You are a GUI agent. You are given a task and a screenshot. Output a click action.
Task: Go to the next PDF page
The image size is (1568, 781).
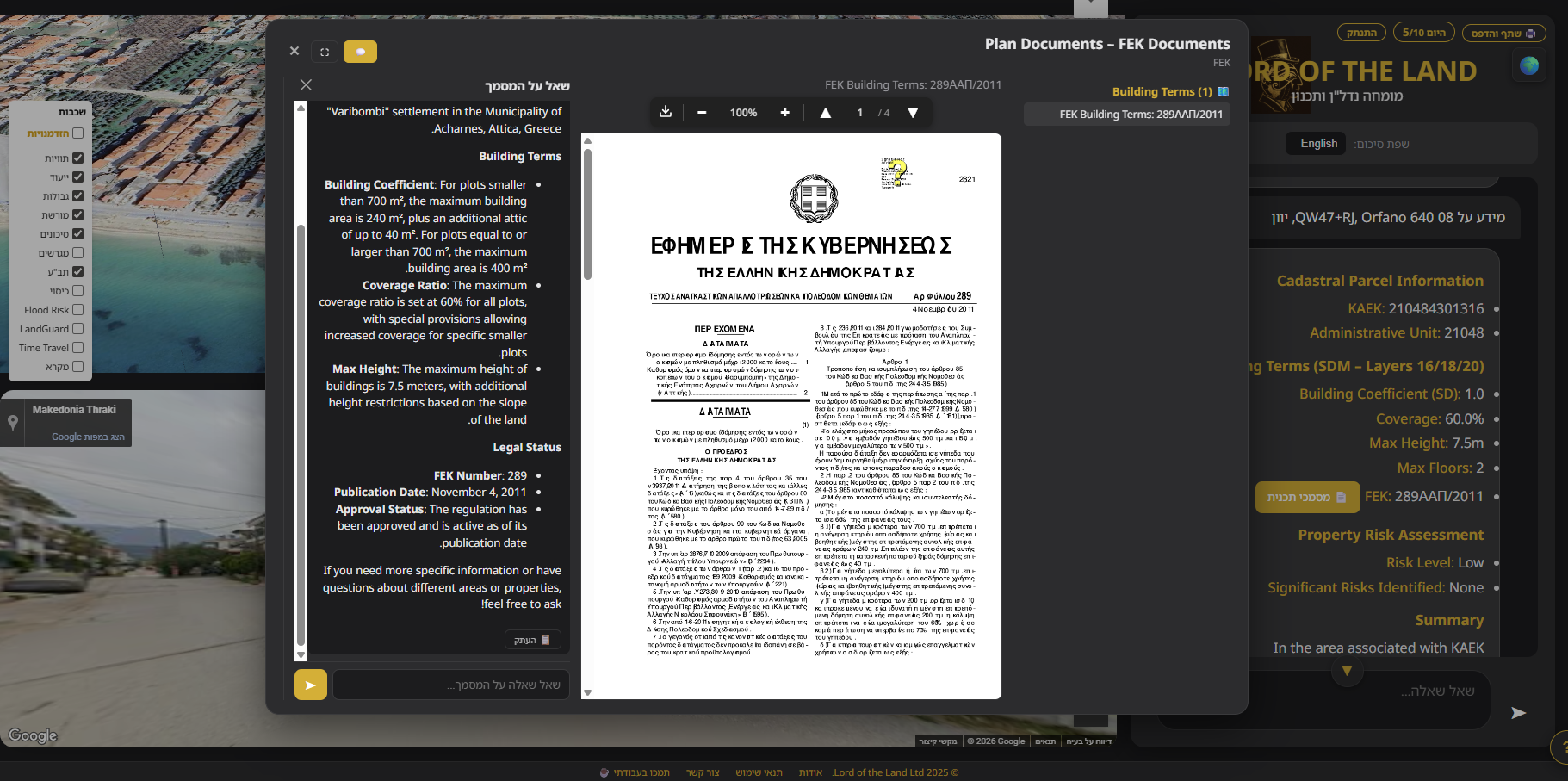[x=913, y=112]
